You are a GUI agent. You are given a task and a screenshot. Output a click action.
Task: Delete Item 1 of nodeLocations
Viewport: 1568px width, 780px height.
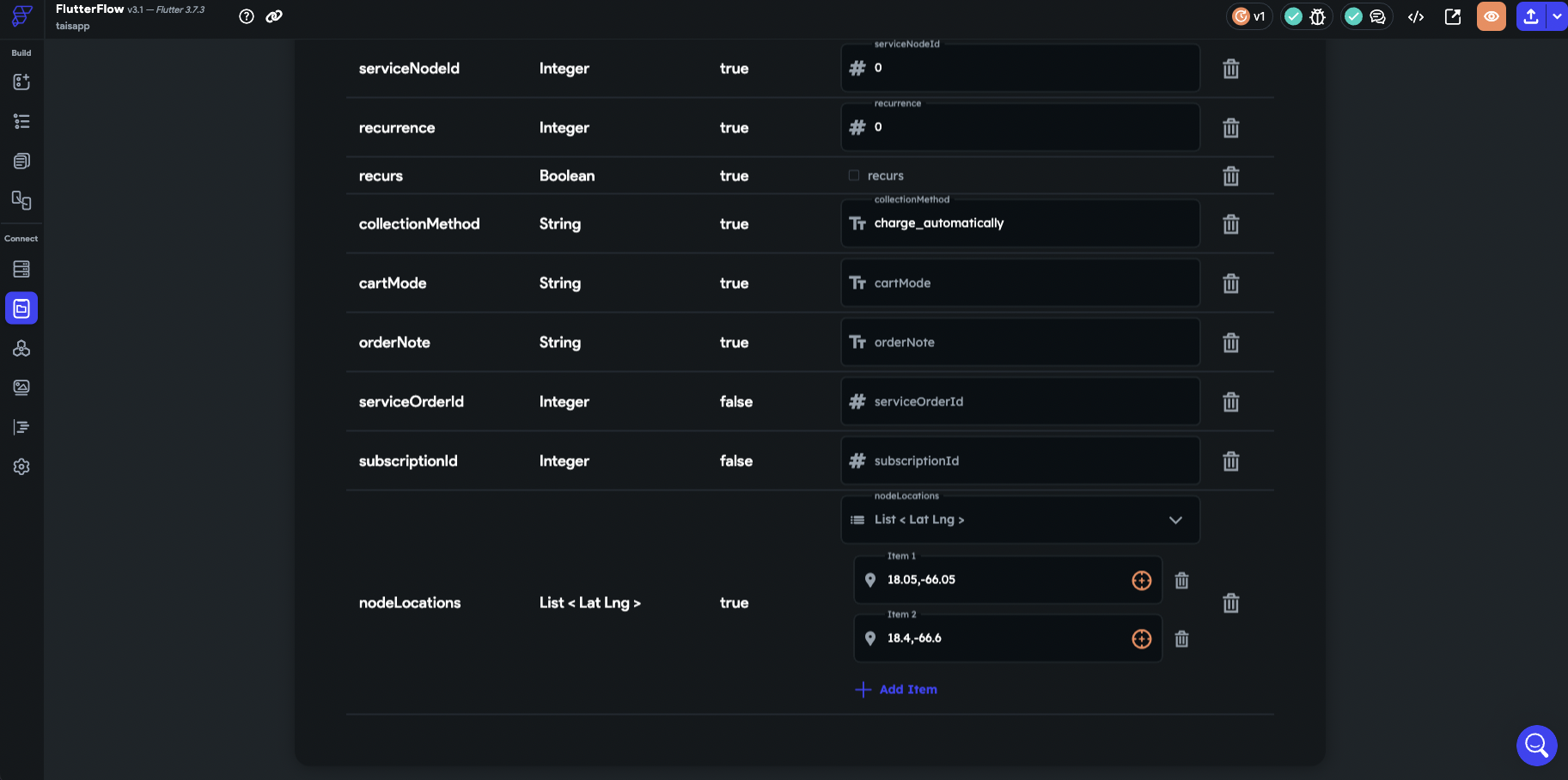[x=1182, y=581]
